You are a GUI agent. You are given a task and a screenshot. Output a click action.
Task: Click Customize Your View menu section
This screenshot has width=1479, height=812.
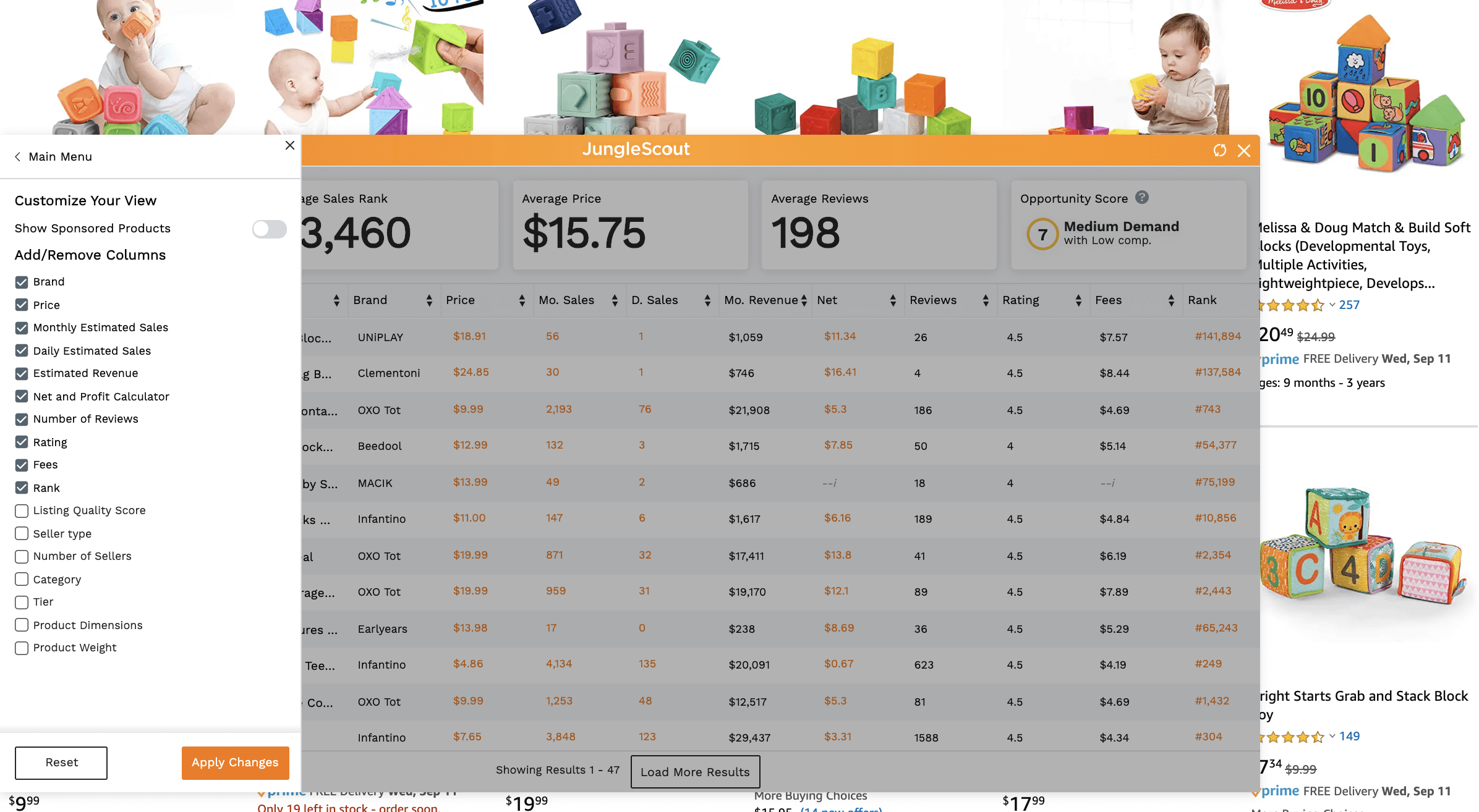(x=85, y=200)
